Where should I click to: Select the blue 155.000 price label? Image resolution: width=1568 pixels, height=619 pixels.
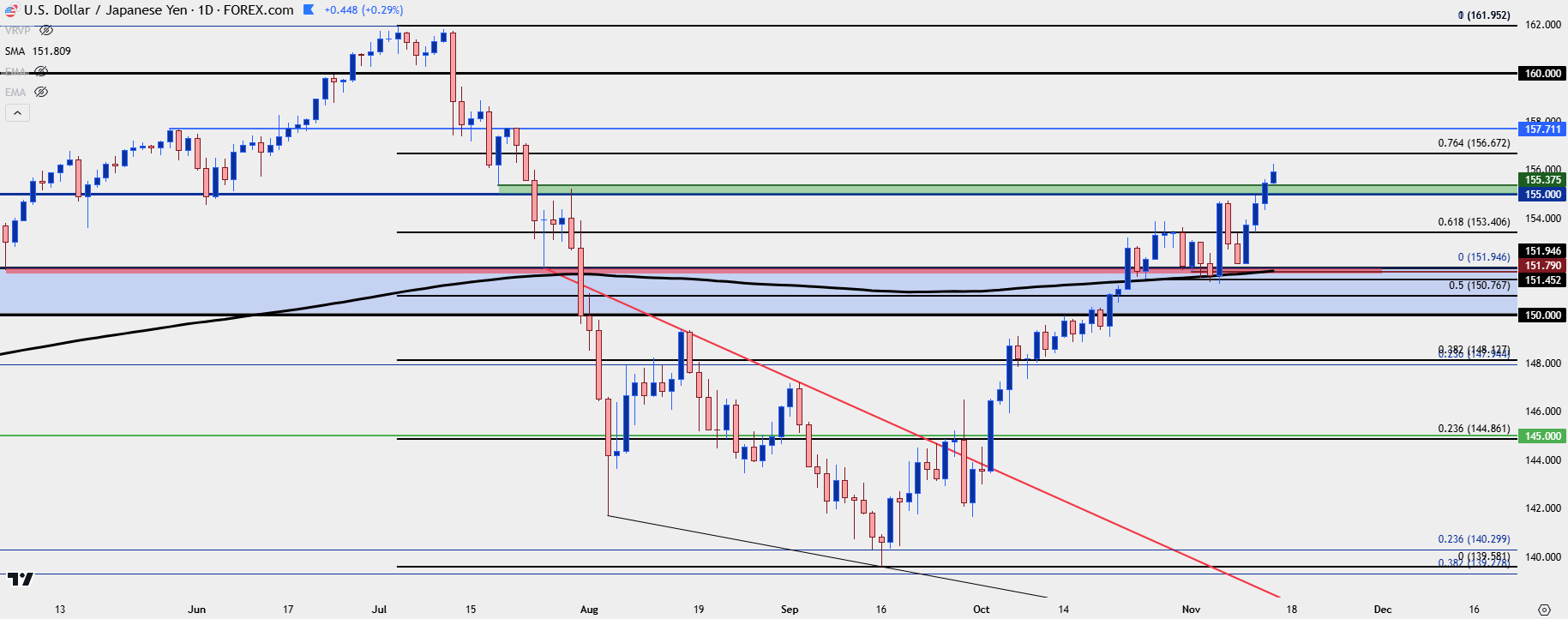tap(1542, 195)
